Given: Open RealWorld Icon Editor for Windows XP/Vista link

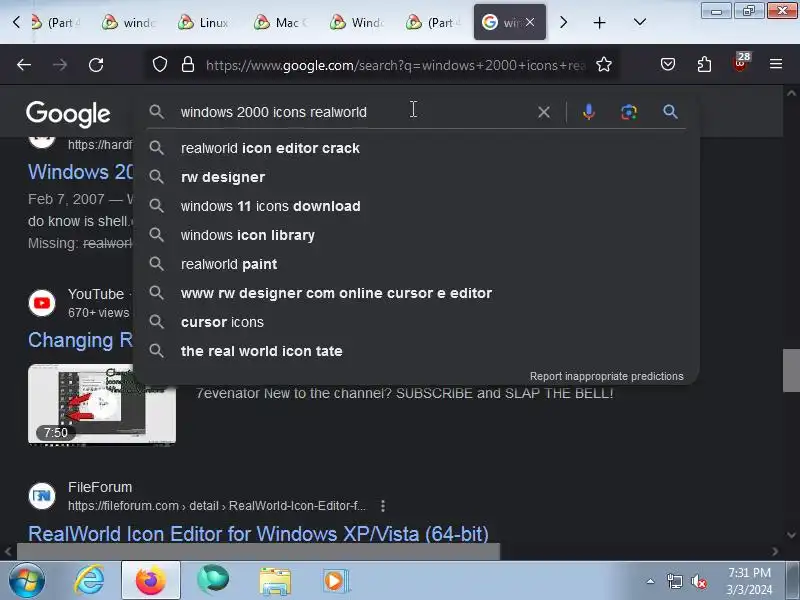Looking at the screenshot, I should pyautogui.click(x=258, y=534).
